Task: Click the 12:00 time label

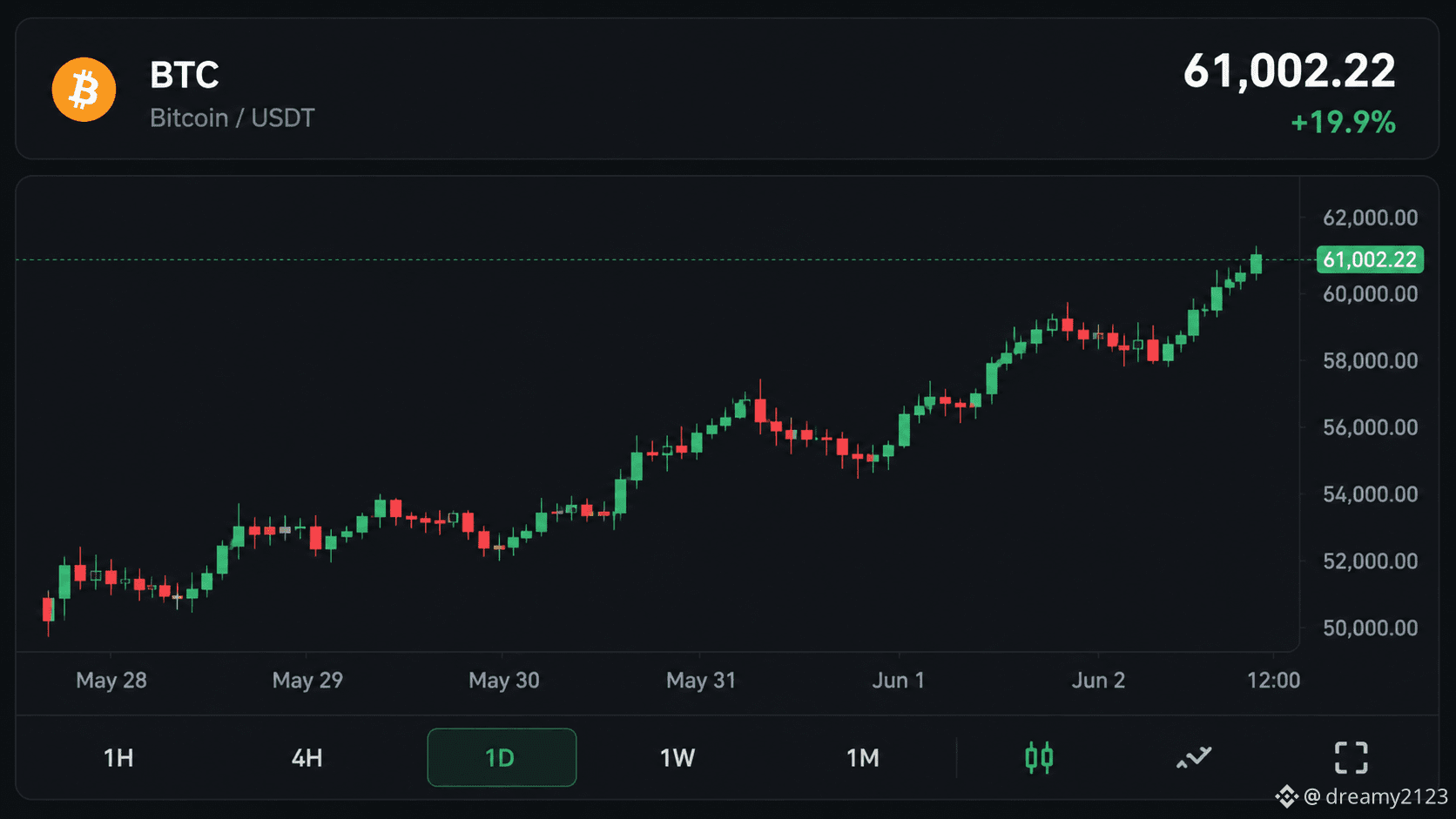Action: pos(1273,680)
